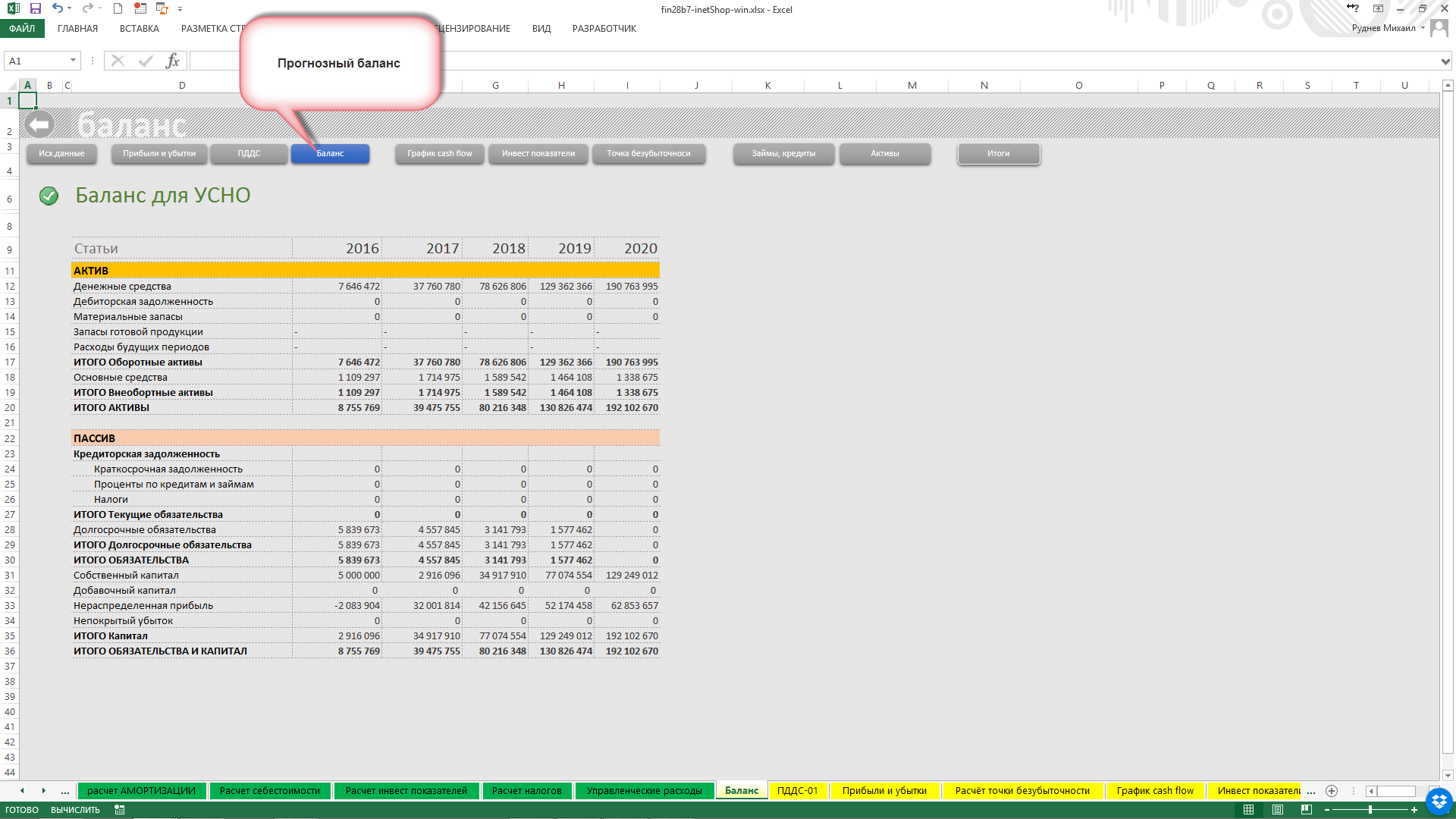
Task: Show hidden sheet tabs via left ellipsis
Action: pos(65,790)
